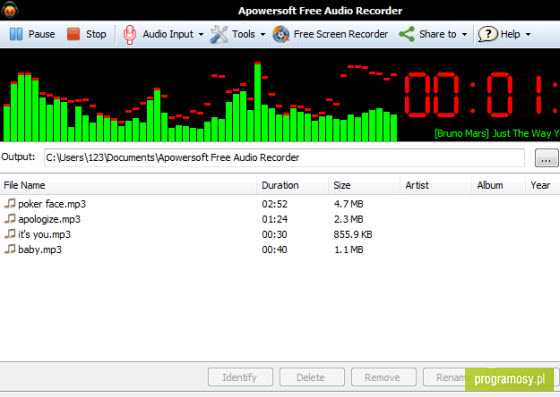
Task: Click the microphone Audio Input icon
Action: click(x=129, y=35)
